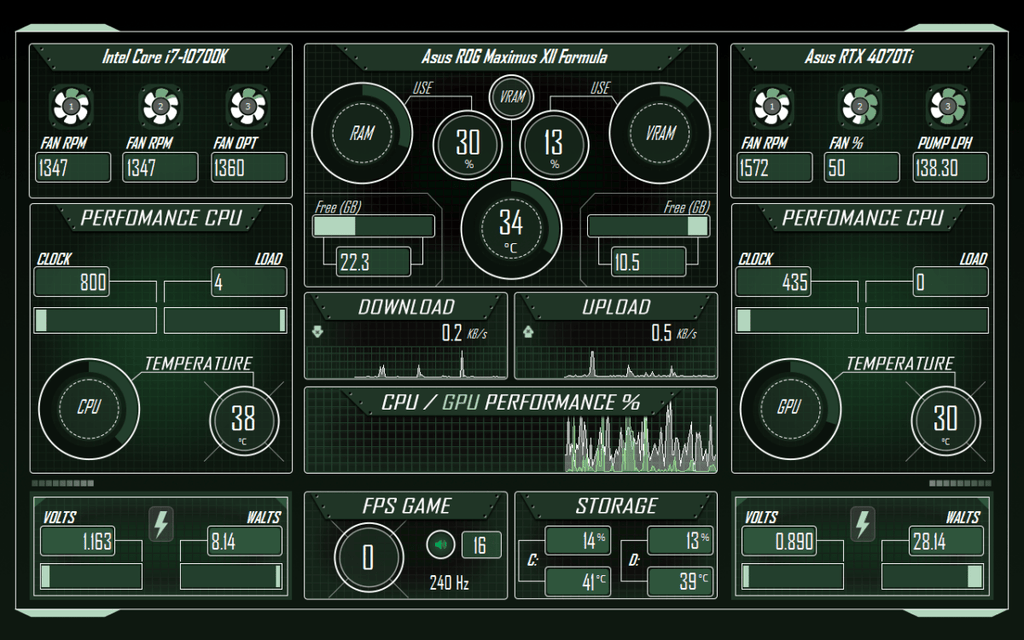Click the lightning bolt icon in CPU power panel

click(x=161, y=523)
